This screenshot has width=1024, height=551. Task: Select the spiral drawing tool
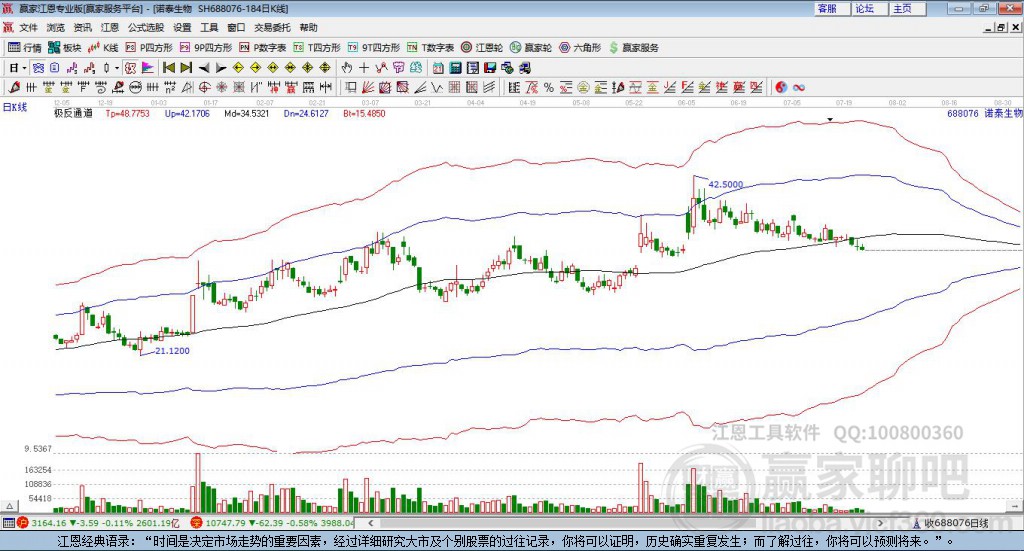pyautogui.click(x=101, y=87)
